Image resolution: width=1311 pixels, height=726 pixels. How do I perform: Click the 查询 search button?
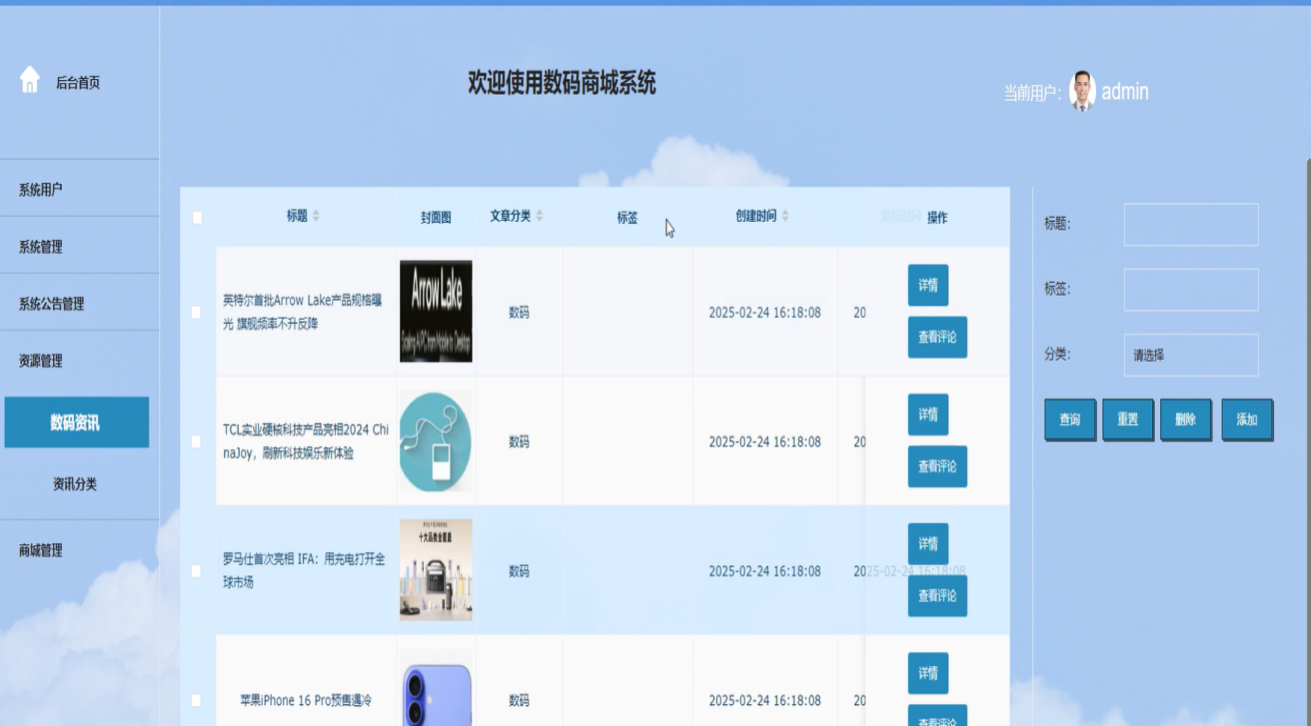pos(1070,420)
